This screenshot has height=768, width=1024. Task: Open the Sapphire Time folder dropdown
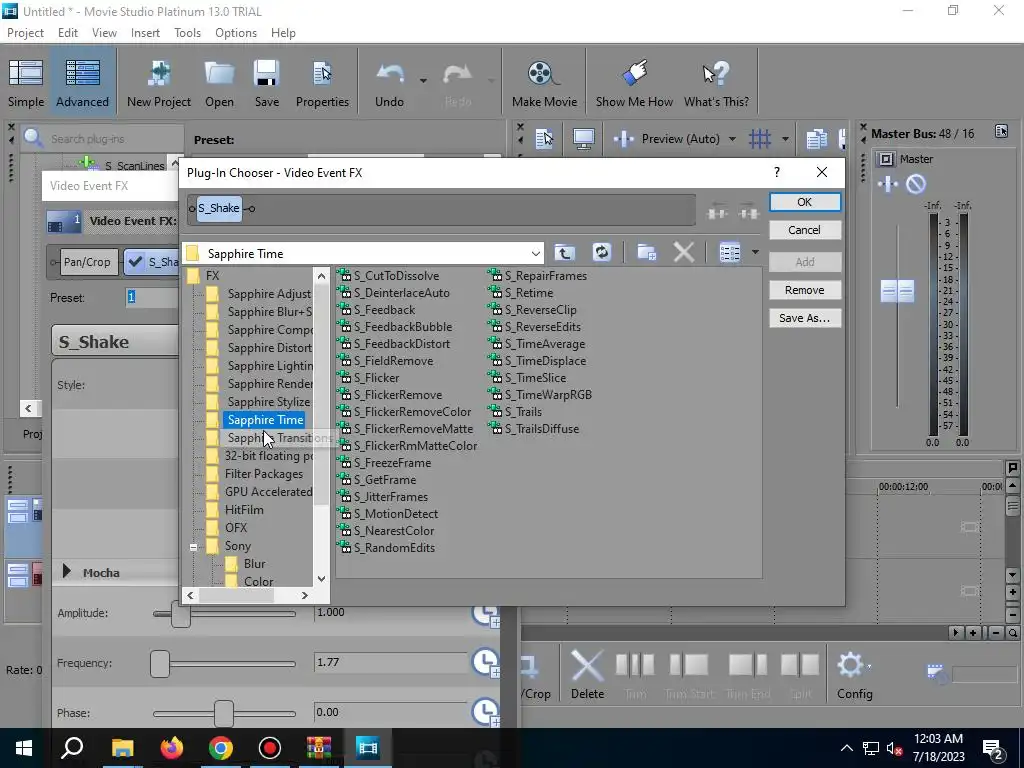coord(535,253)
